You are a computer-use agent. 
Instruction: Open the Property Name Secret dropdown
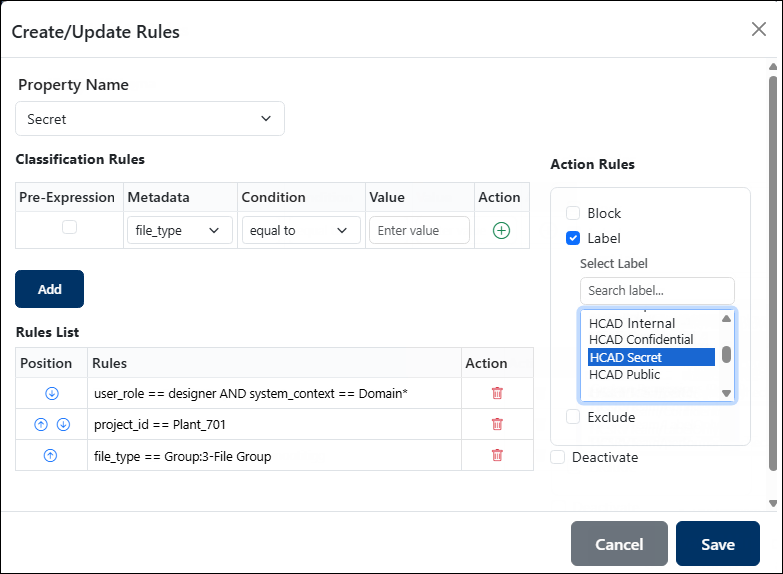(150, 119)
